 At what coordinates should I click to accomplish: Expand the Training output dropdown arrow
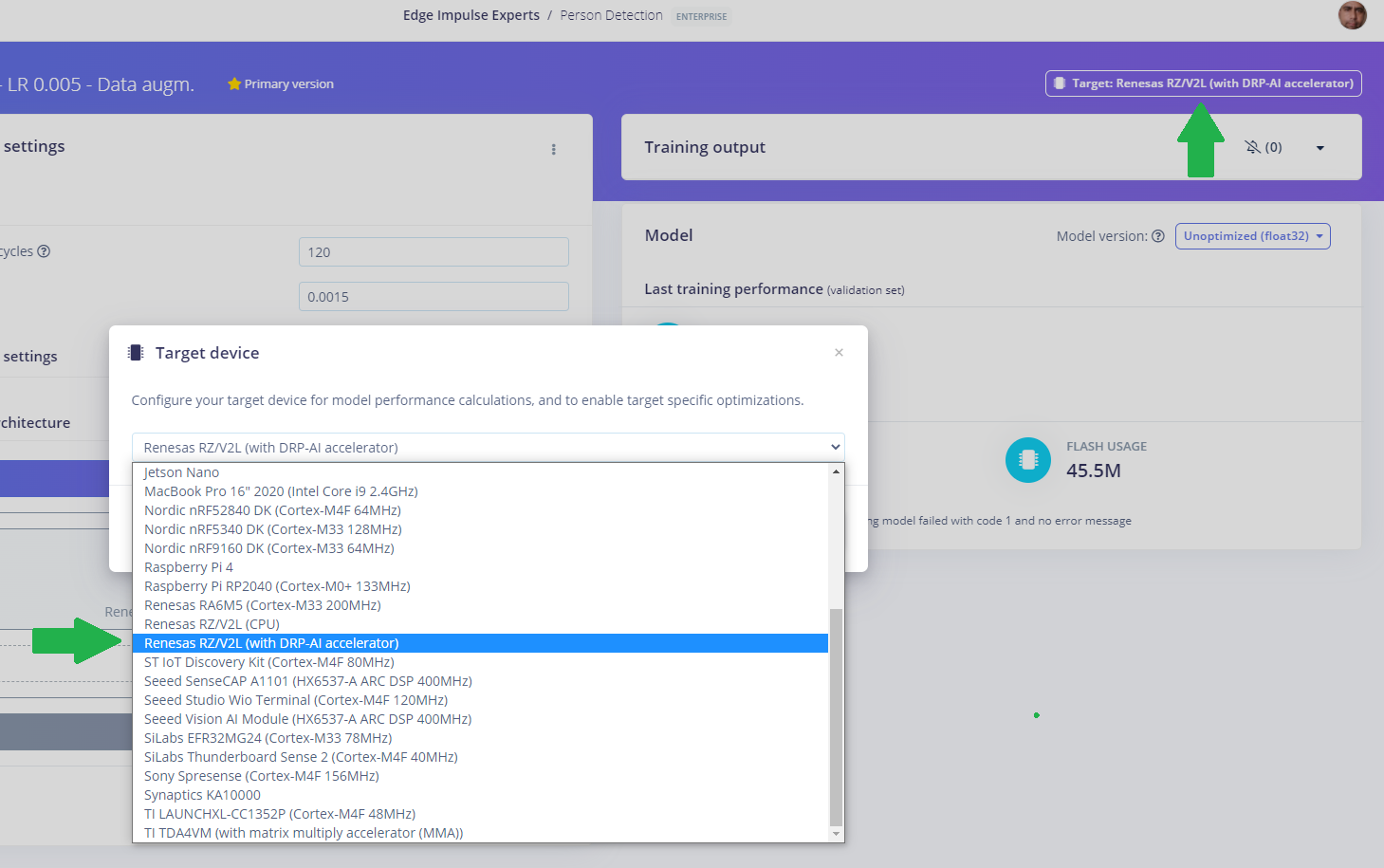1320,148
